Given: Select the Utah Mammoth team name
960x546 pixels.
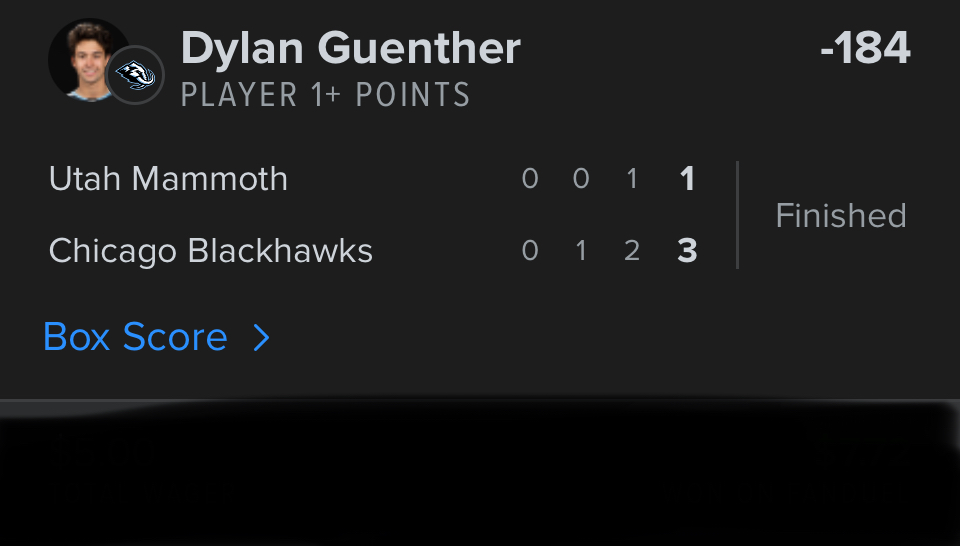Looking at the screenshot, I should point(168,179).
